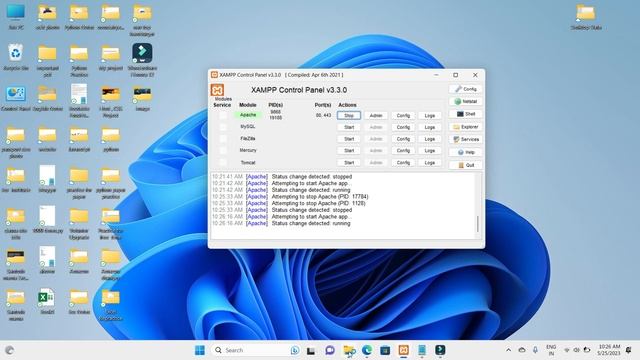This screenshot has width=640, height=360.
Task: Toggle FileZilla service checkbox
Action: click(x=223, y=139)
